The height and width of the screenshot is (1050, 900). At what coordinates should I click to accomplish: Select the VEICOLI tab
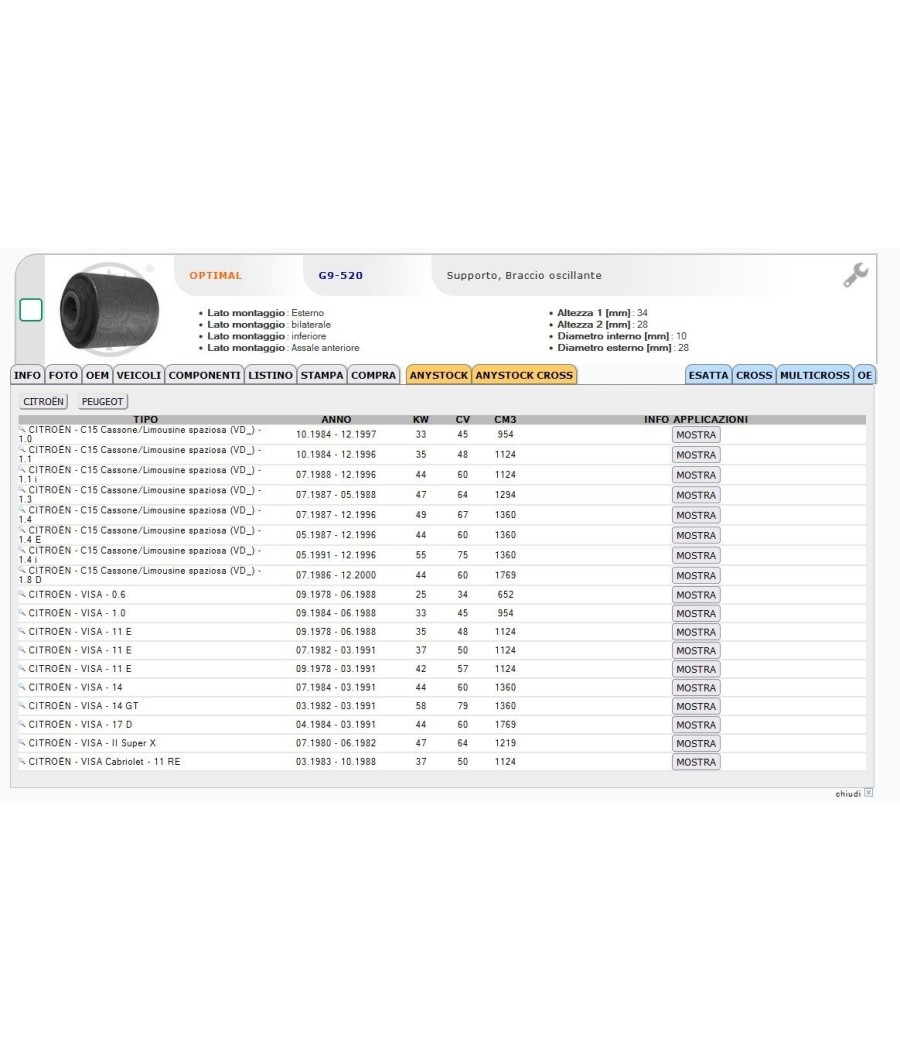[139, 375]
